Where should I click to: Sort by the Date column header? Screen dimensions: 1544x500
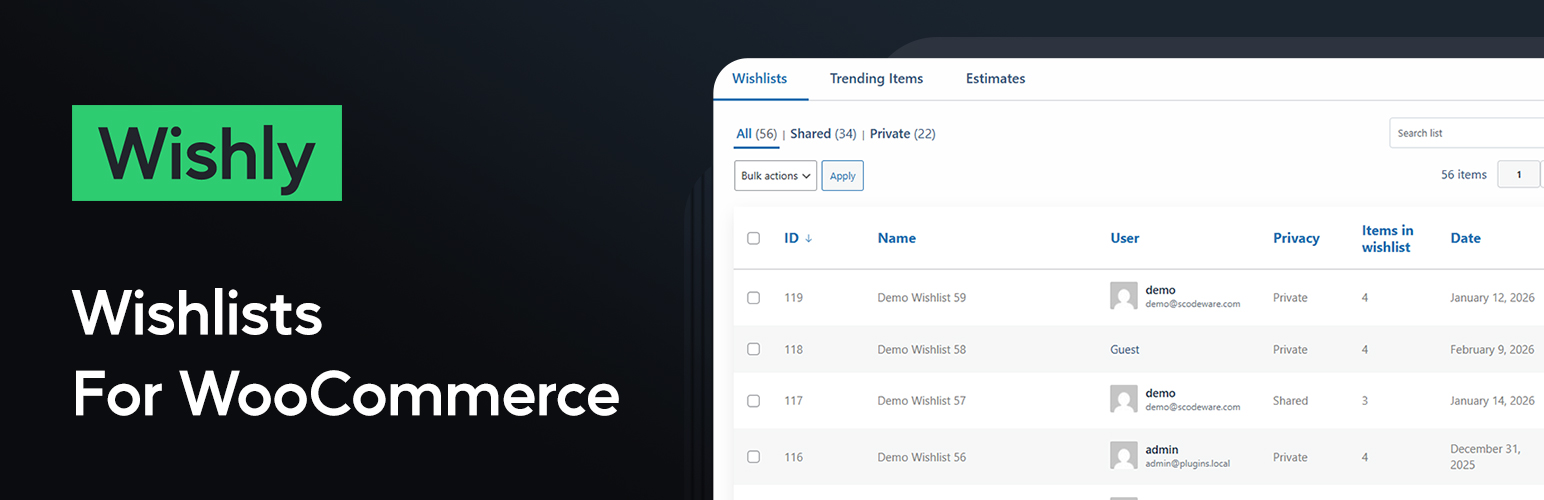[x=1466, y=238]
